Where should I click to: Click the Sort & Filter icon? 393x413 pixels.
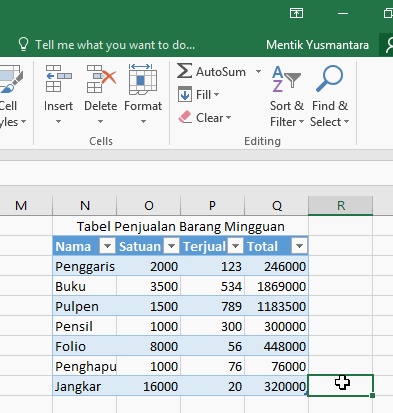(286, 79)
